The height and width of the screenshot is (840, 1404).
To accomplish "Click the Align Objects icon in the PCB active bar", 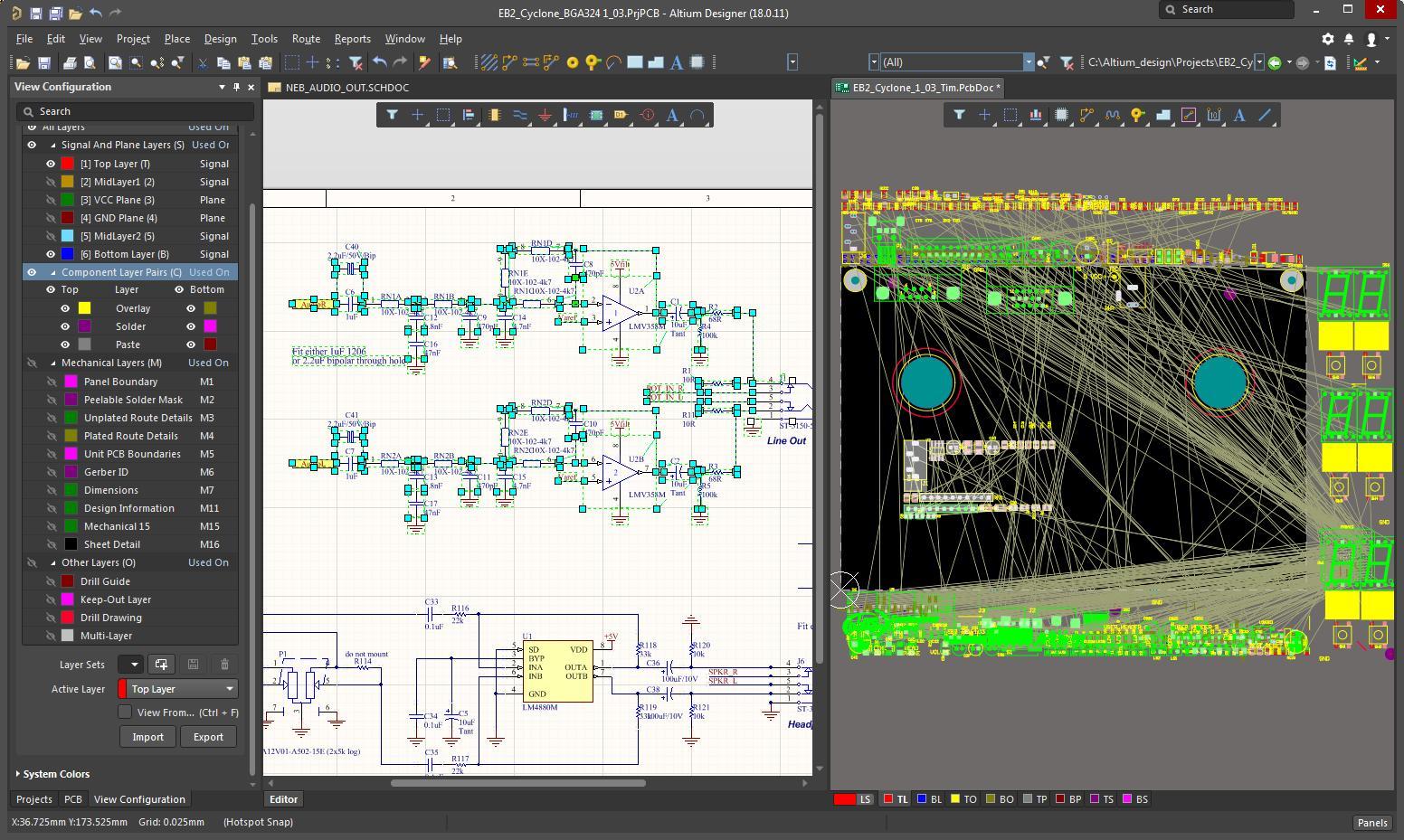I will point(1036,115).
